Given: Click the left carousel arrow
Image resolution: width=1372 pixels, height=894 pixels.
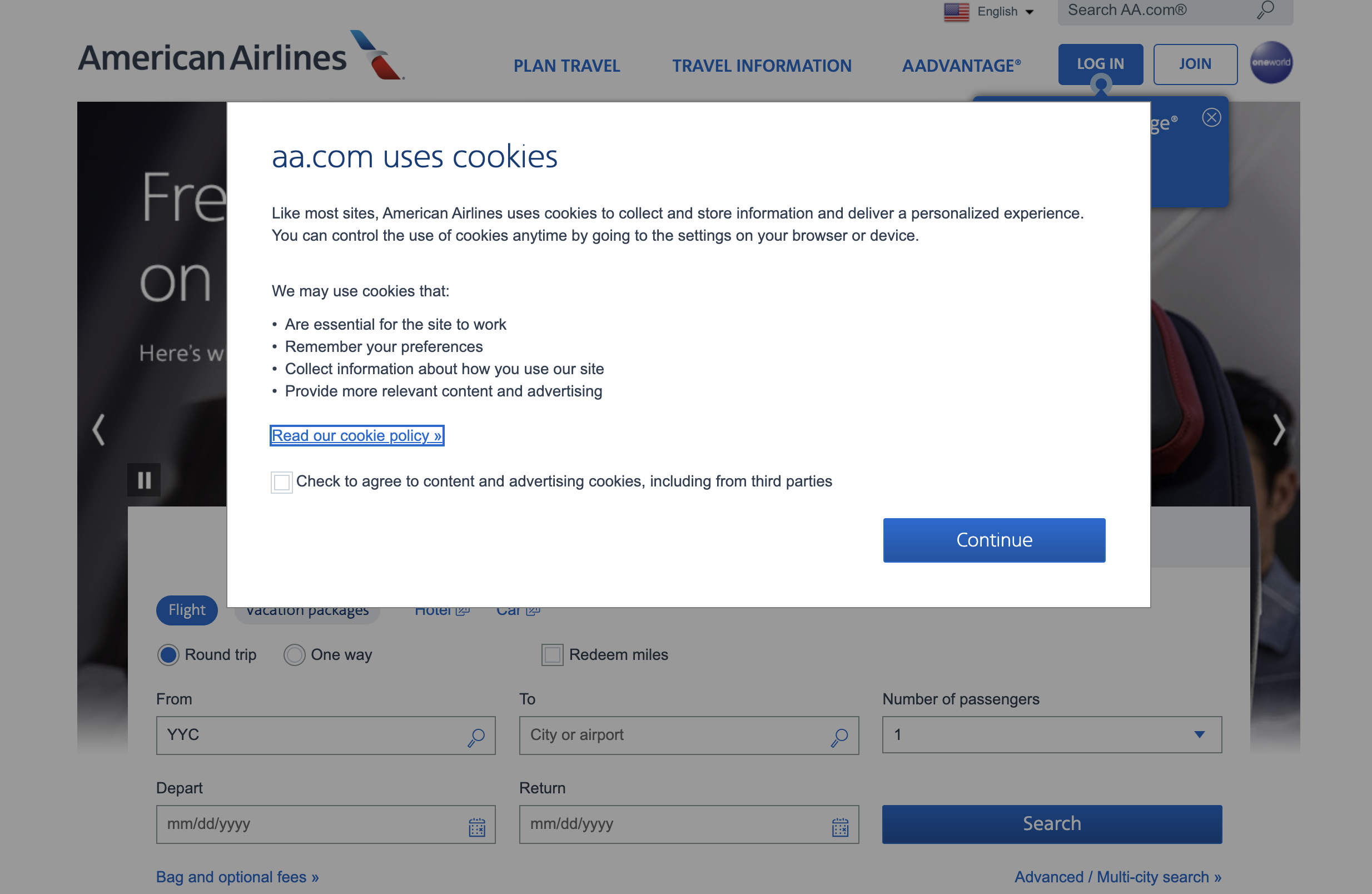Looking at the screenshot, I should [x=97, y=429].
